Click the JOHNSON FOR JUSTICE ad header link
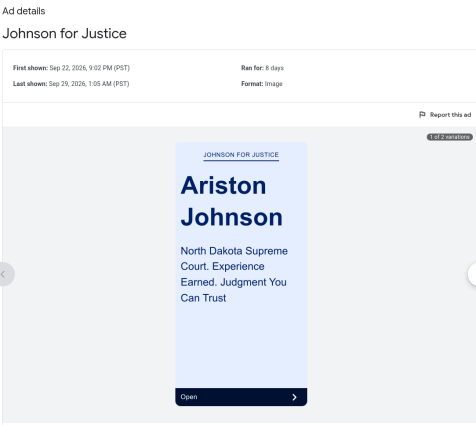Viewport: 476px width, 425px height. click(x=241, y=155)
